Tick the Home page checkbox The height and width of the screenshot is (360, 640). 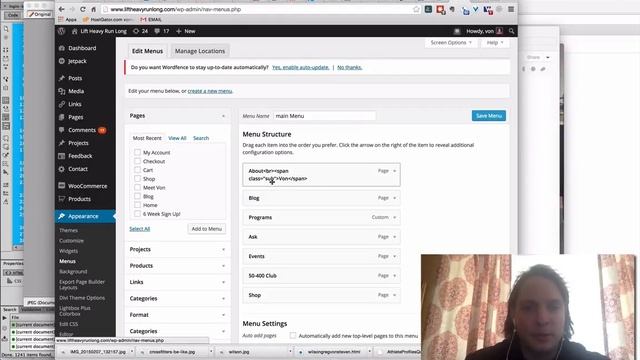click(138, 205)
